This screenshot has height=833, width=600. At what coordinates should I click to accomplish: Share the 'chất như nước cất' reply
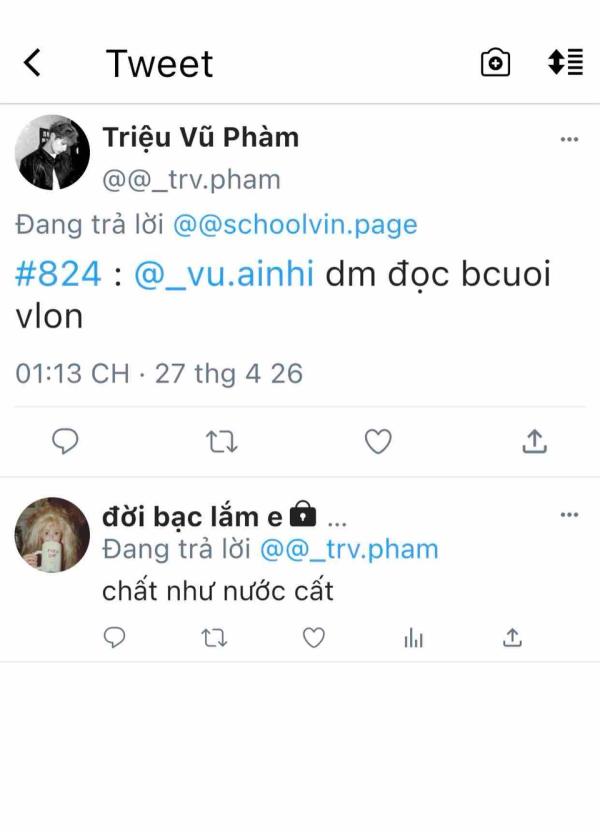tap(512, 637)
